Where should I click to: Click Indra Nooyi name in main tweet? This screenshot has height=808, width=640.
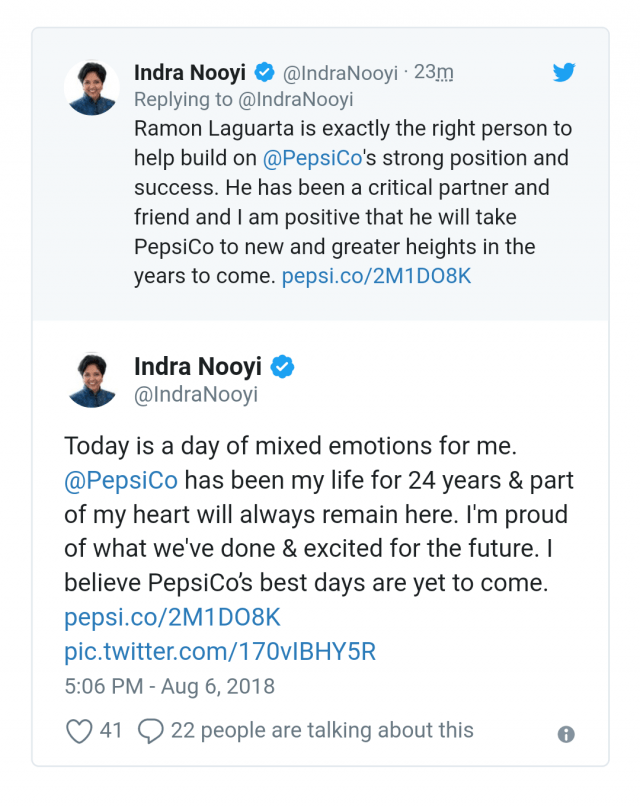[200, 367]
